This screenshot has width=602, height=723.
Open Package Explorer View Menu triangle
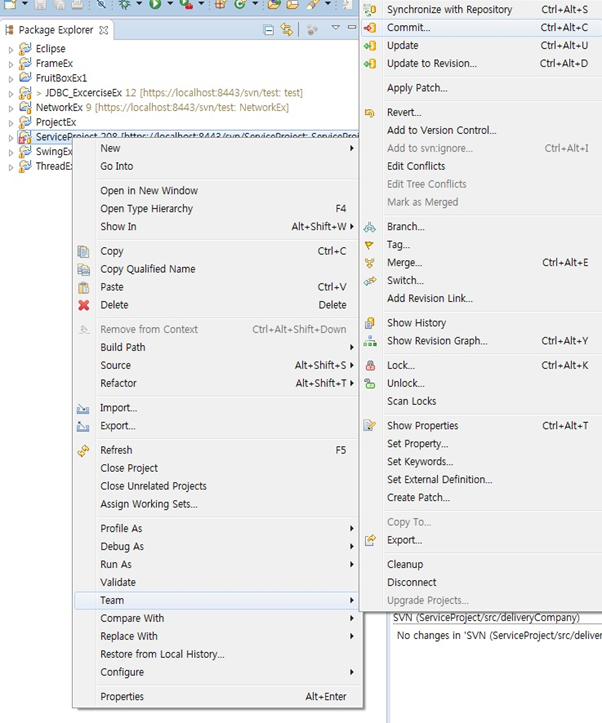coord(336,28)
